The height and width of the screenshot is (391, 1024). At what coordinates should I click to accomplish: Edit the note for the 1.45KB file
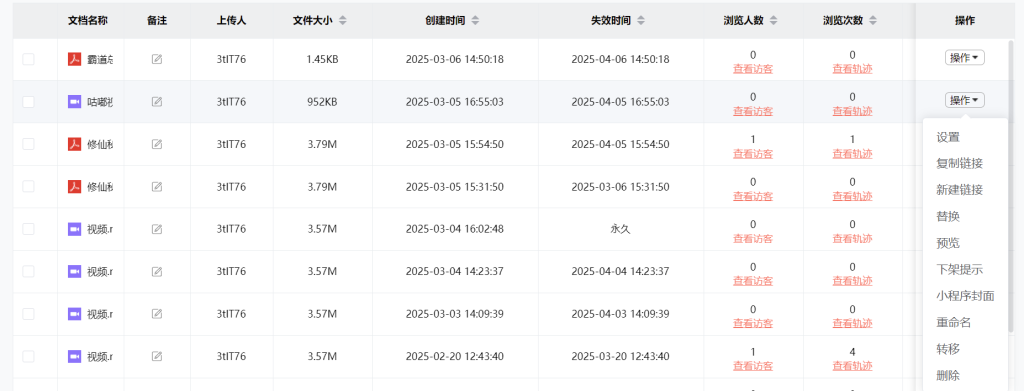point(157,59)
